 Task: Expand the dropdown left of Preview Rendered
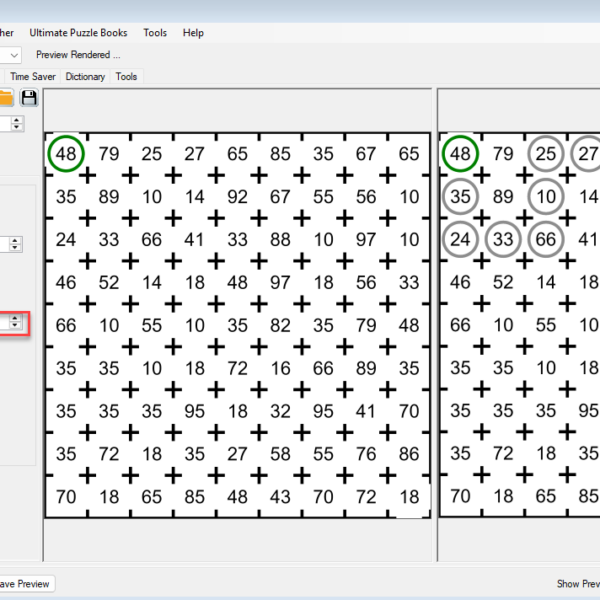12,55
